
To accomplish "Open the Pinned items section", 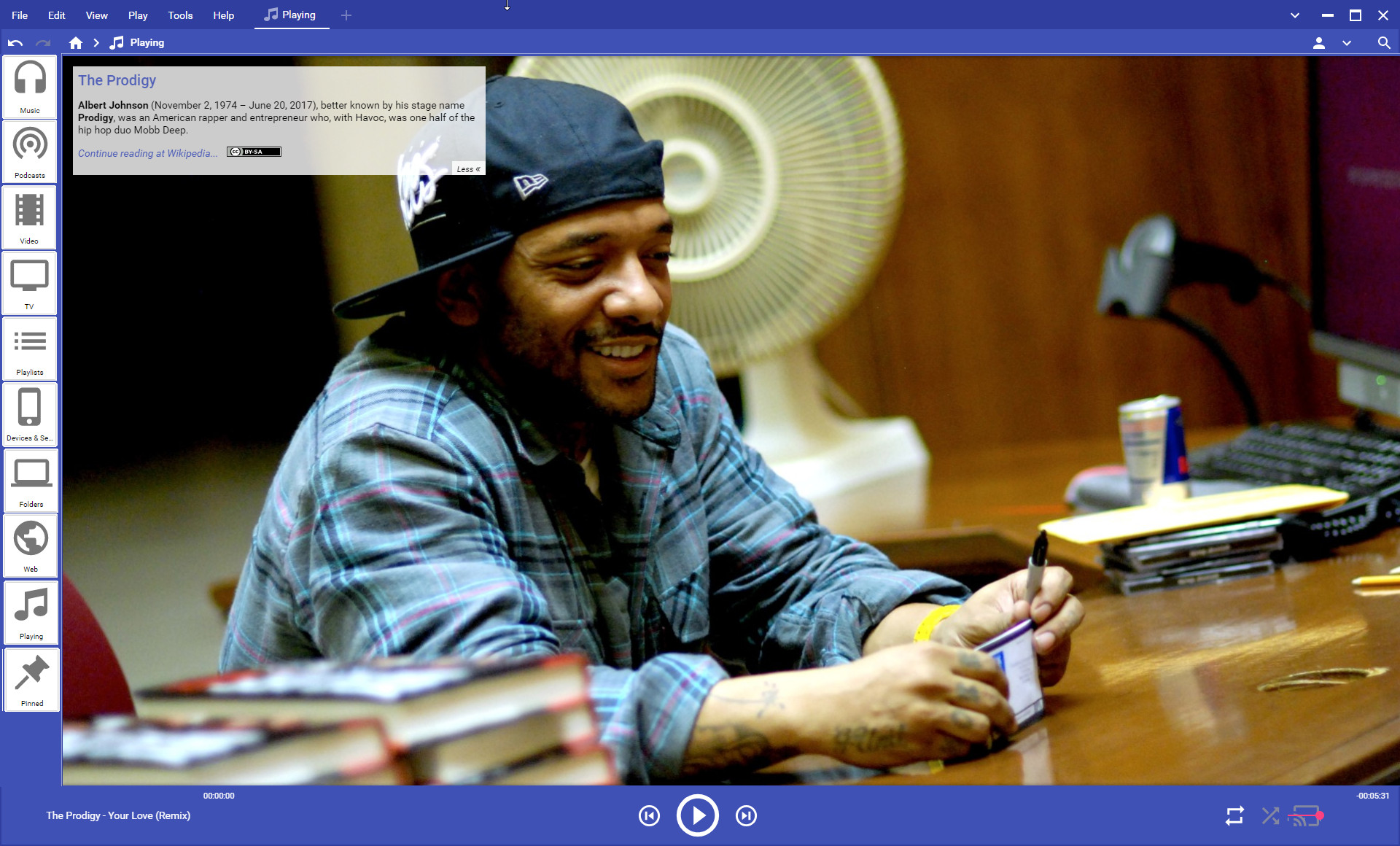I will (x=31, y=680).
